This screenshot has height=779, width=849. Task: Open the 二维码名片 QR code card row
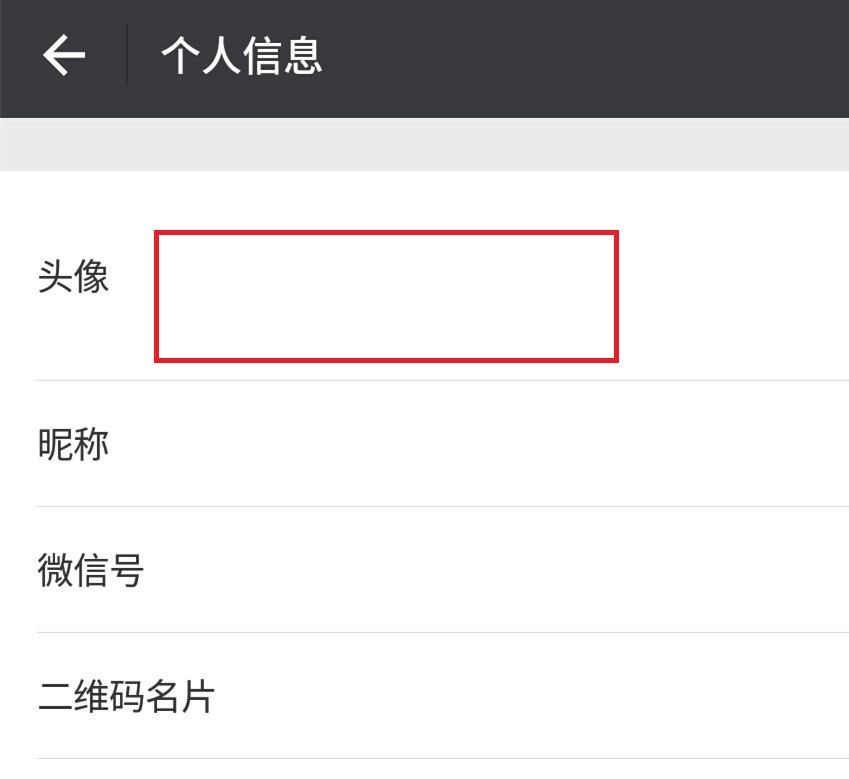424,696
